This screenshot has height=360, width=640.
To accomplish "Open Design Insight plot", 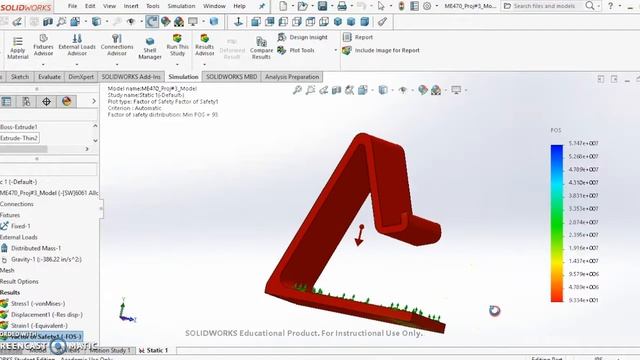I will coord(302,37).
